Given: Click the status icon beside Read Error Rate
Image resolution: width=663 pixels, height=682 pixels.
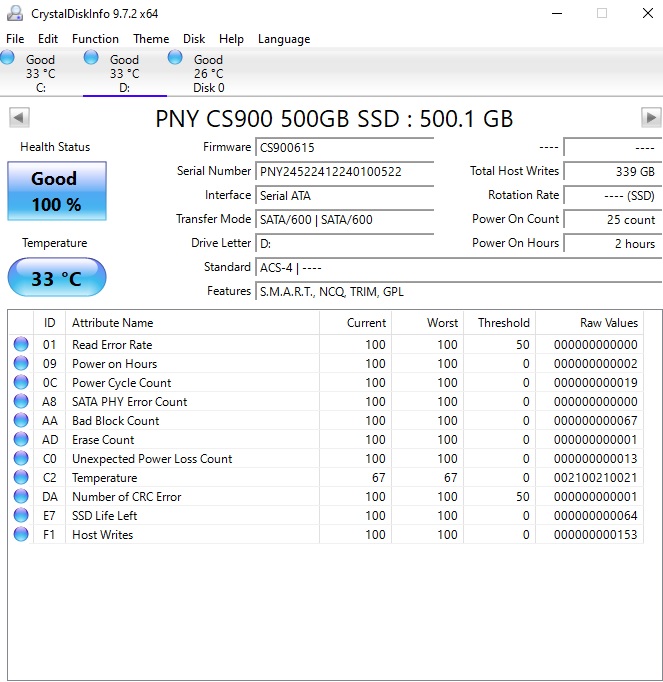Looking at the screenshot, I should point(21,345).
